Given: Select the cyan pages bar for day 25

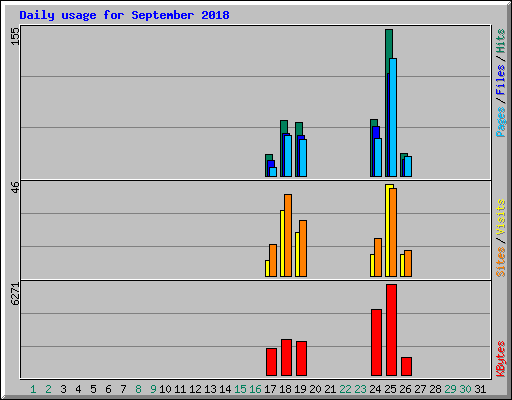Looking at the screenshot, I should pos(393,117).
